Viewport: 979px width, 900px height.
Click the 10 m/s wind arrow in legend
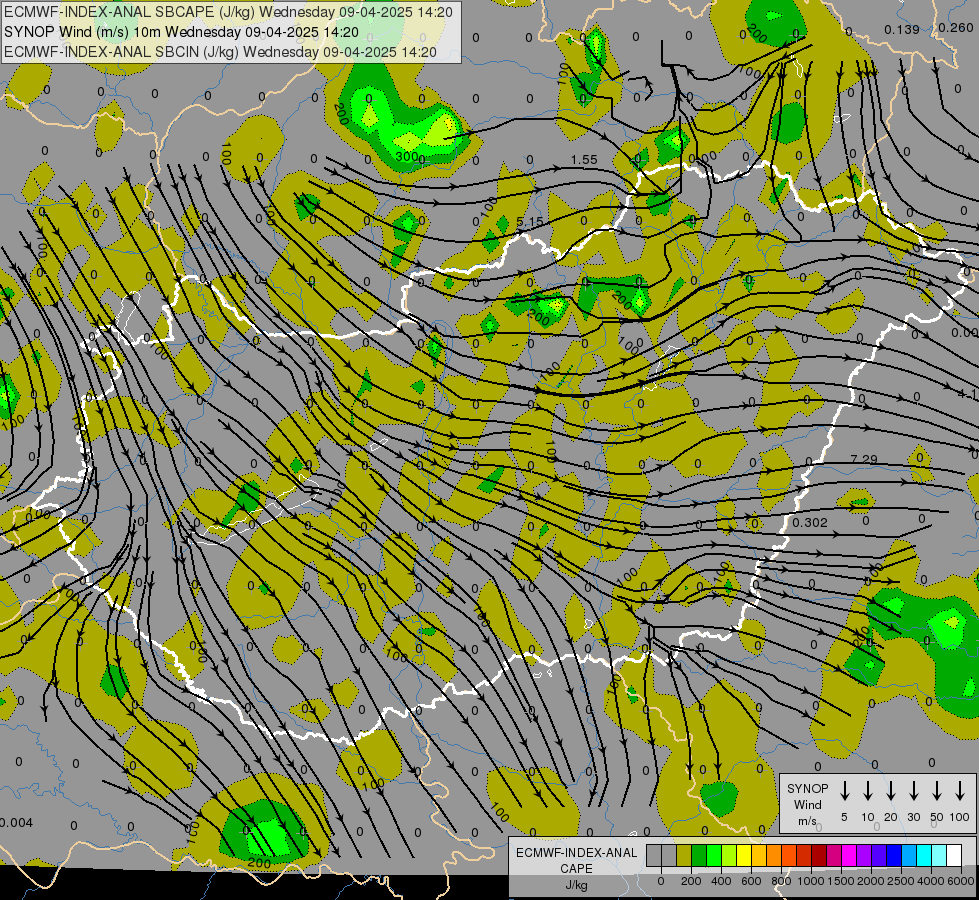pos(867,791)
